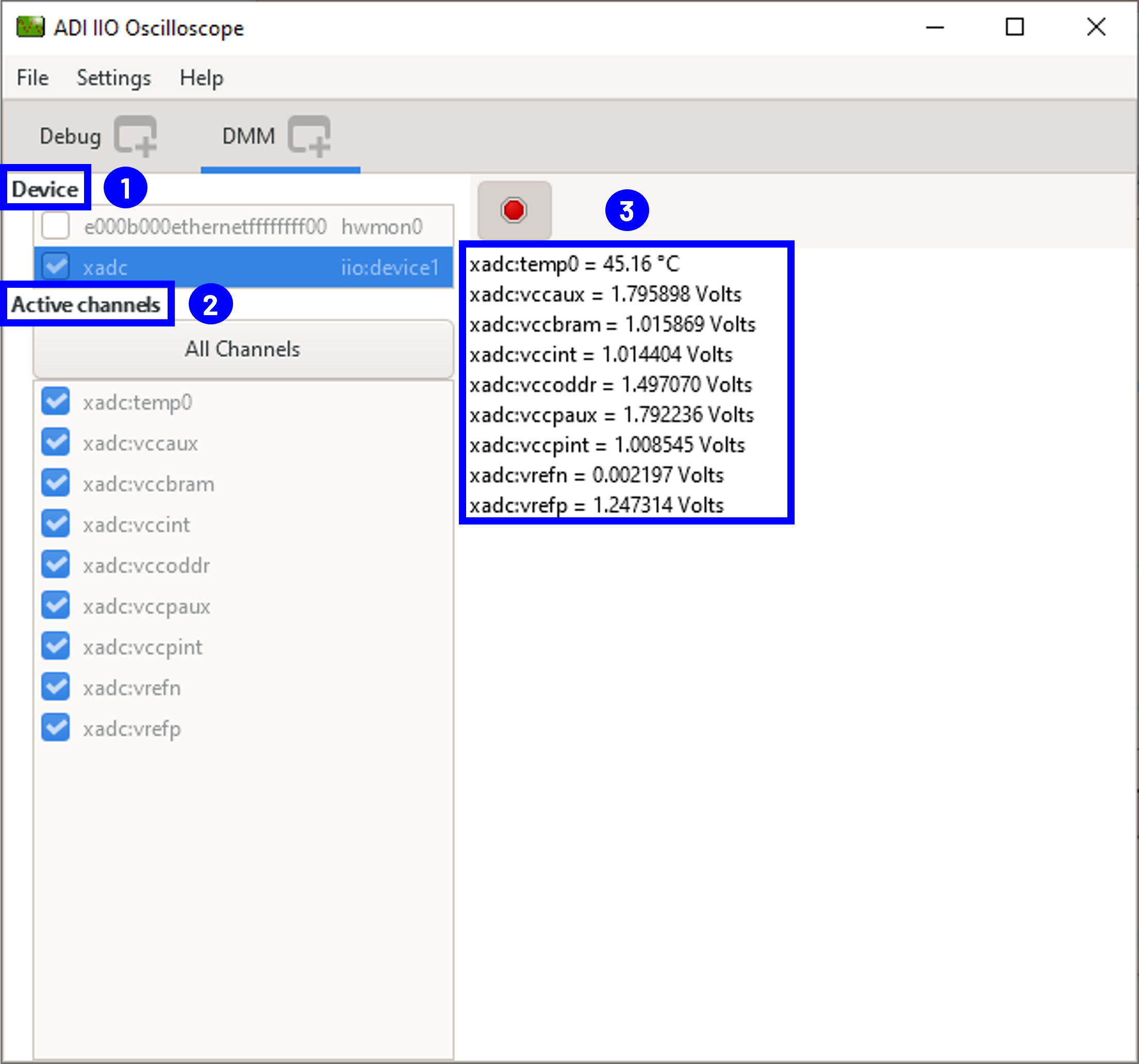
Task: Select the xadc iio:device1 row
Action: [x=243, y=267]
